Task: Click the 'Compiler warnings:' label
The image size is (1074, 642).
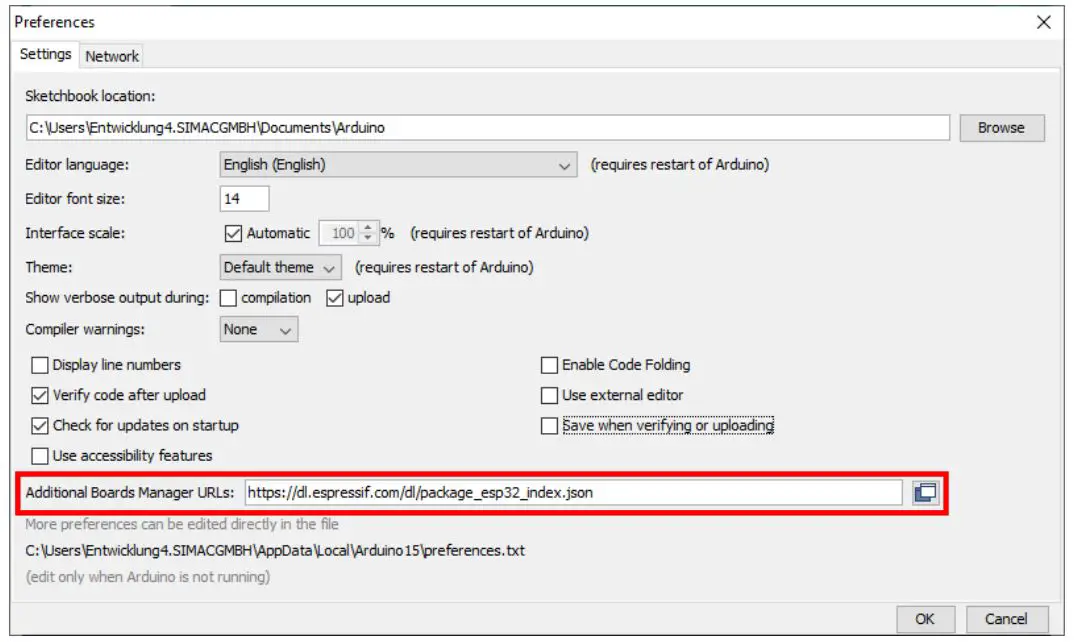Action: tap(85, 330)
